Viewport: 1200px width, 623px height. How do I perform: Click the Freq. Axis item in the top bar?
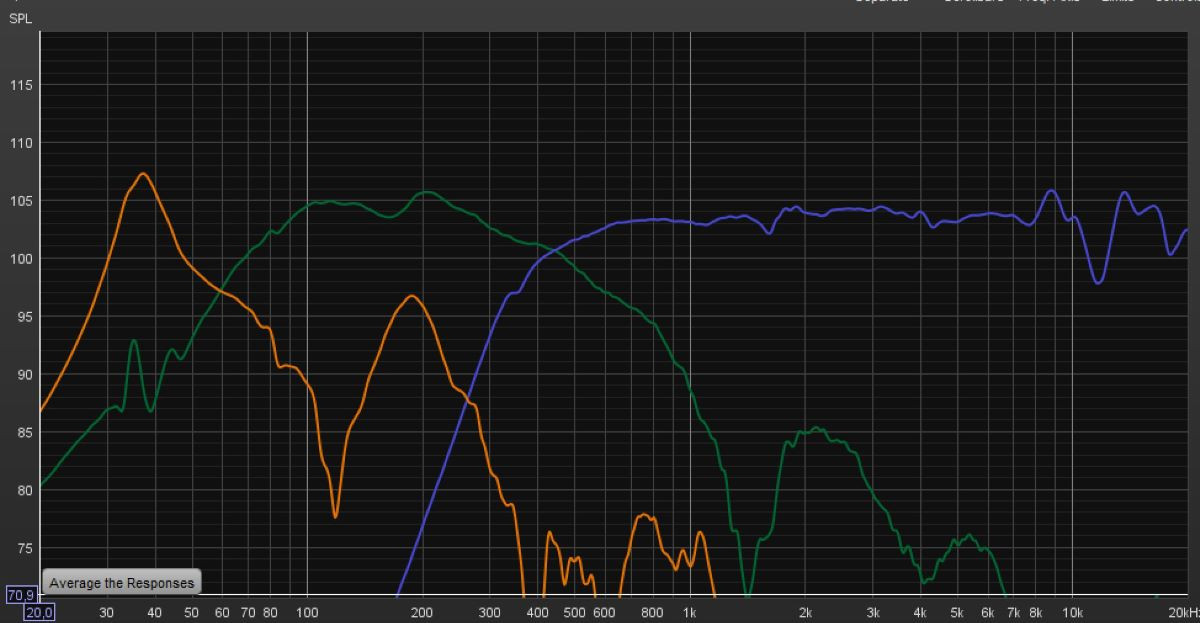click(x=1049, y=1)
